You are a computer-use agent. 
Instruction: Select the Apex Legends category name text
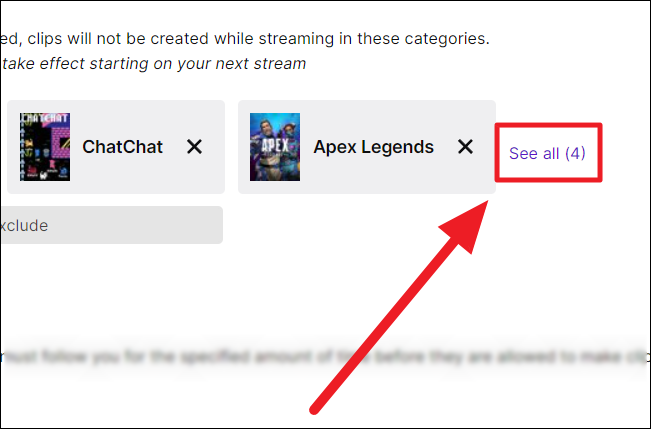pyautogui.click(x=374, y=147)
